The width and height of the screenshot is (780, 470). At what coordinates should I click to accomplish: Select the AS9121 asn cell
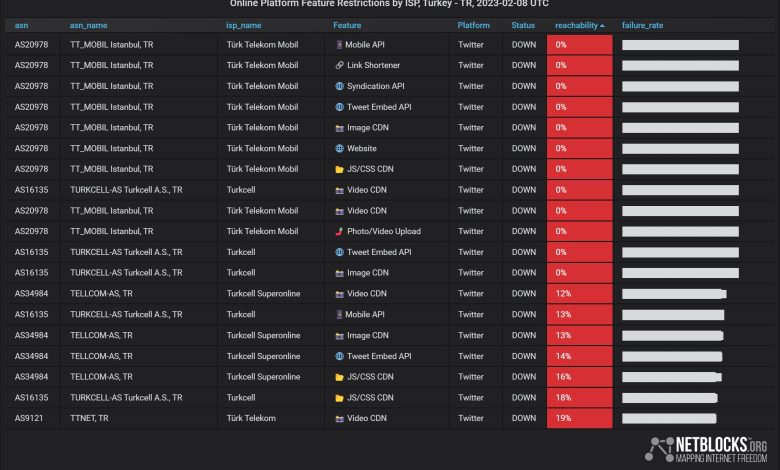tap(29, 418)
